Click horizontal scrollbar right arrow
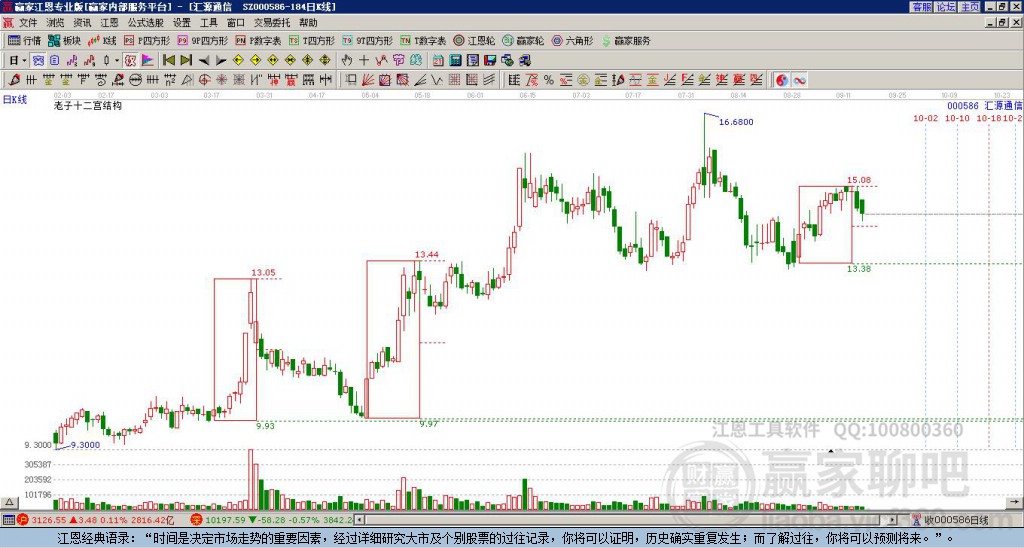1024x548 pixels. tap(893, 520)
